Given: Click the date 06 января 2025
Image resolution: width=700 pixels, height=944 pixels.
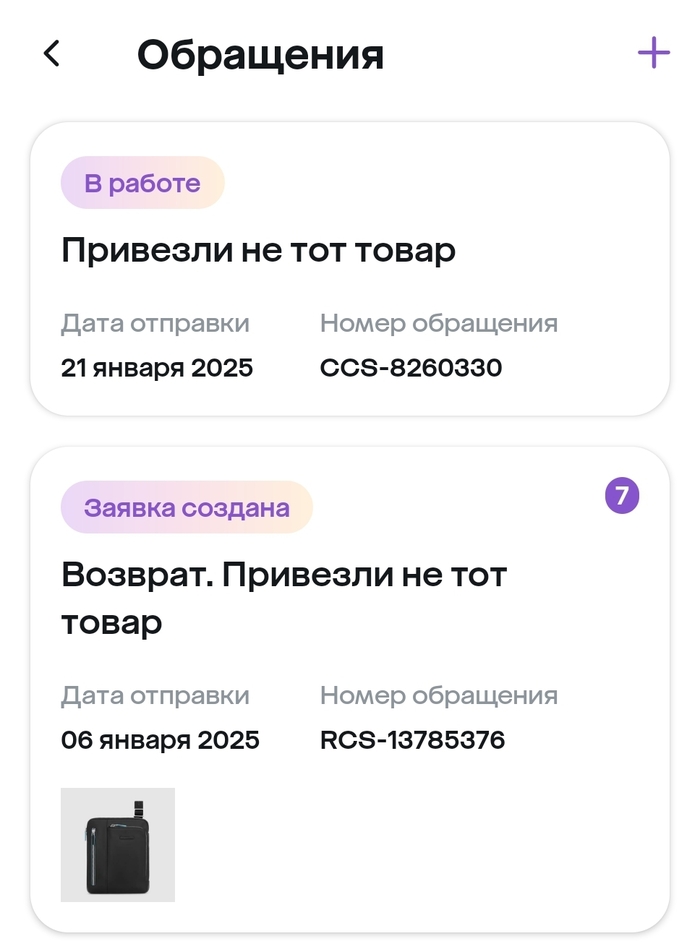Looking at the screenshot, I should (160, 740).
